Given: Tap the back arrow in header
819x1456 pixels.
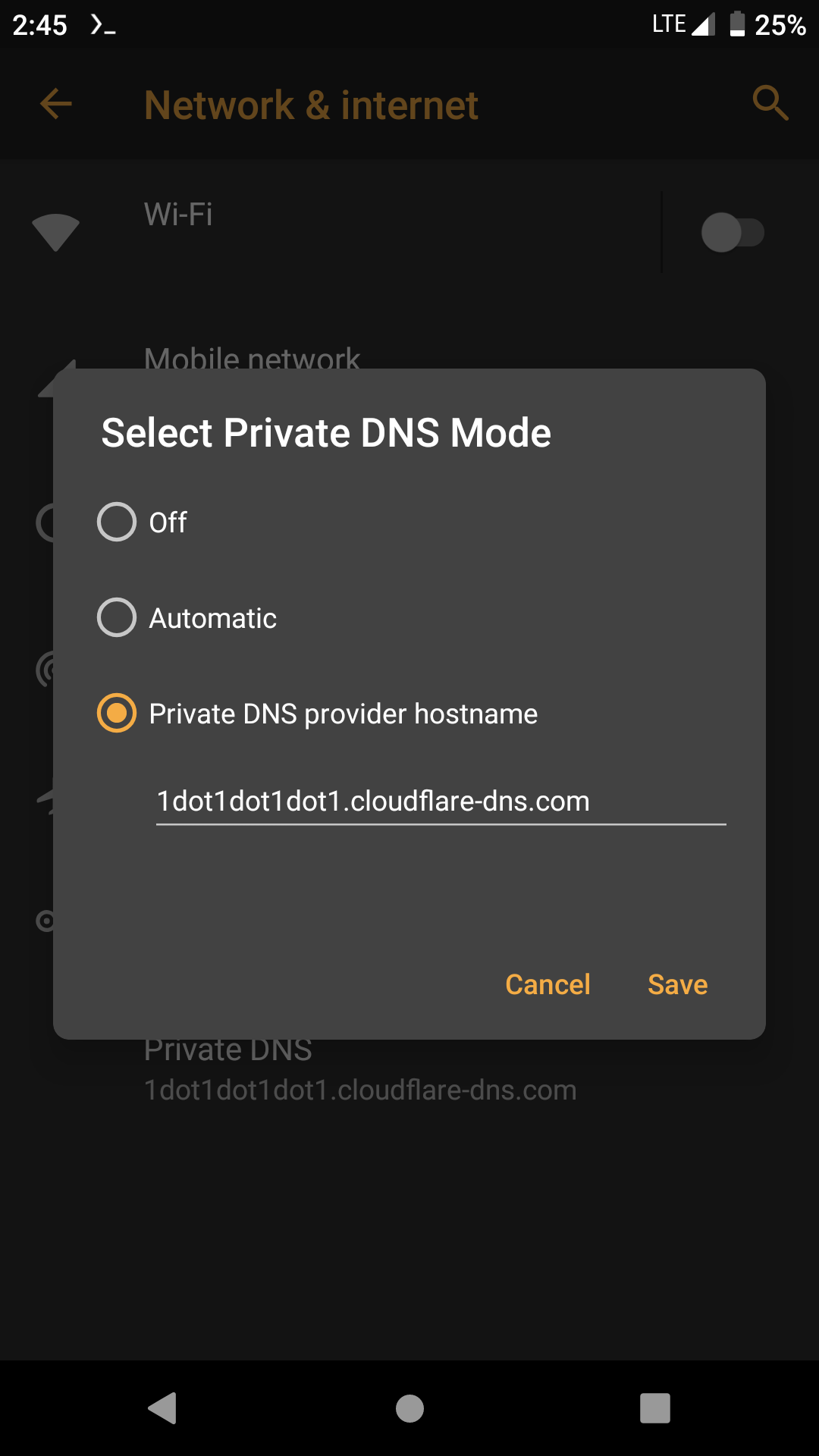Looking at the screenshot, I should [56, 104].
